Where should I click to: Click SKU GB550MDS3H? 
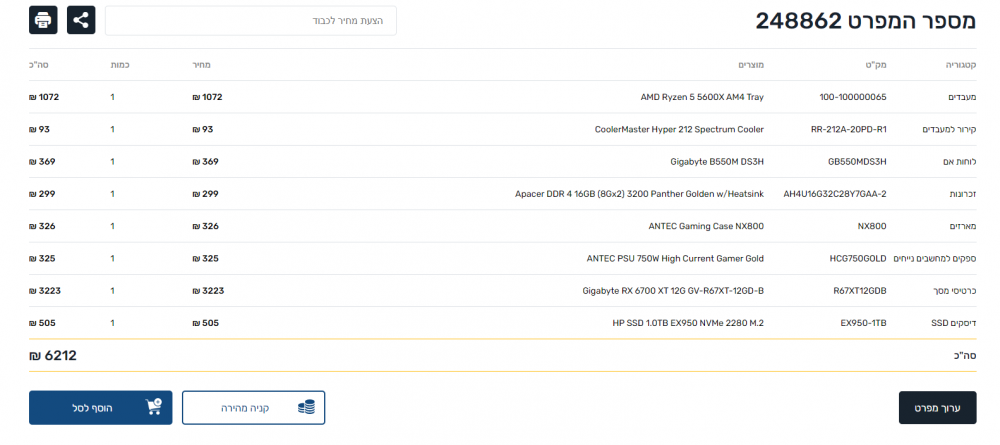(x=857, y=162)
